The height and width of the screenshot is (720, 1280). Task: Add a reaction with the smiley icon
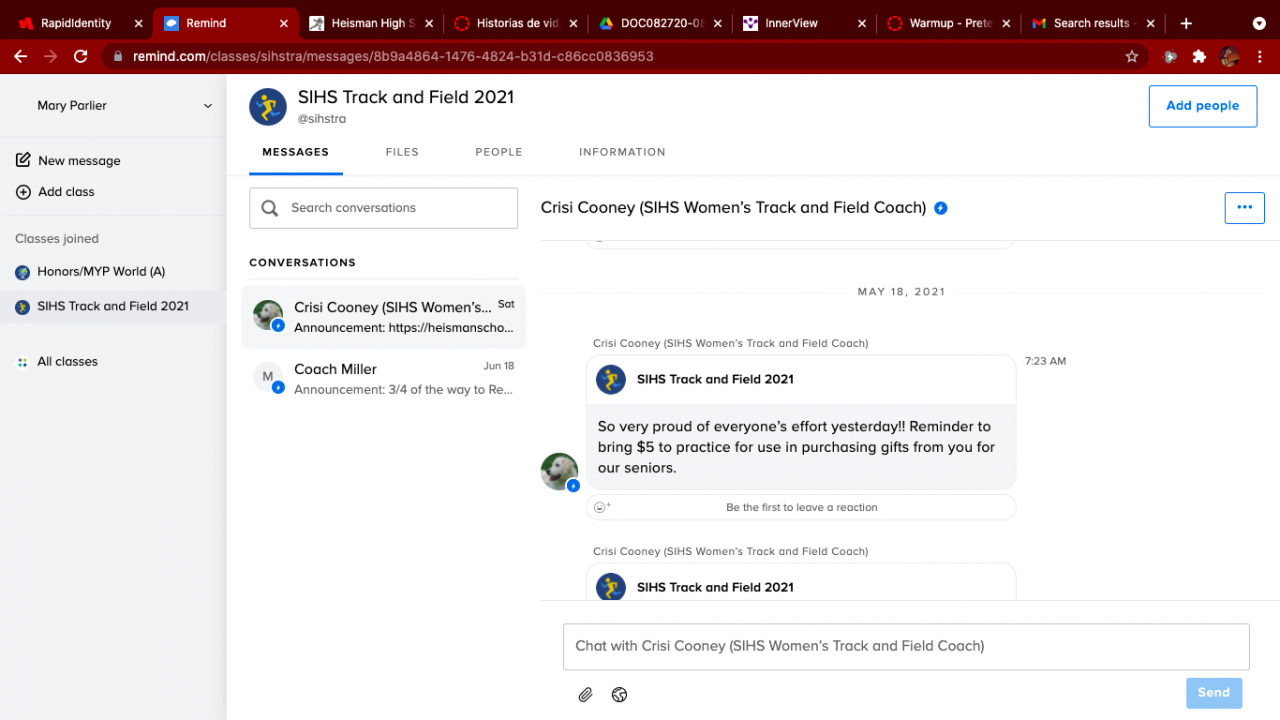(x=602, y=507)
